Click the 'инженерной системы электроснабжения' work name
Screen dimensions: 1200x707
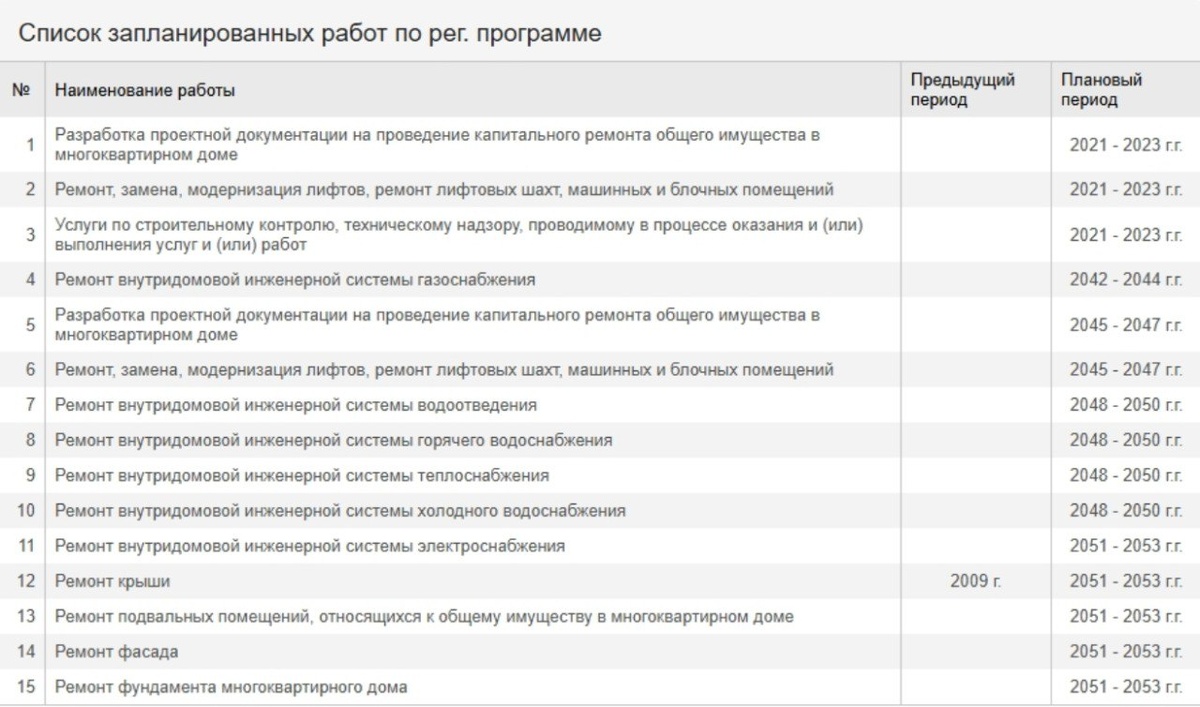[x=310, y=546]
